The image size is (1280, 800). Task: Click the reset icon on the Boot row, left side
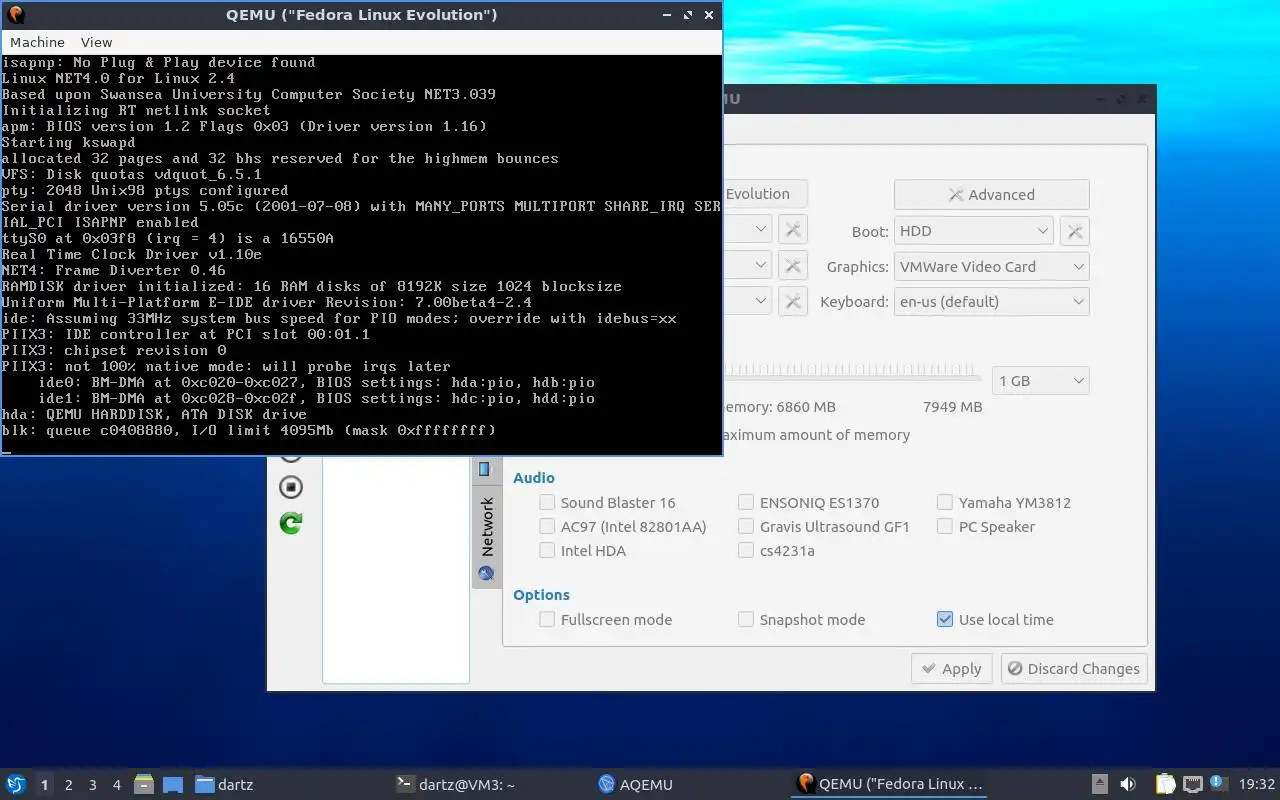pos(792,231)
